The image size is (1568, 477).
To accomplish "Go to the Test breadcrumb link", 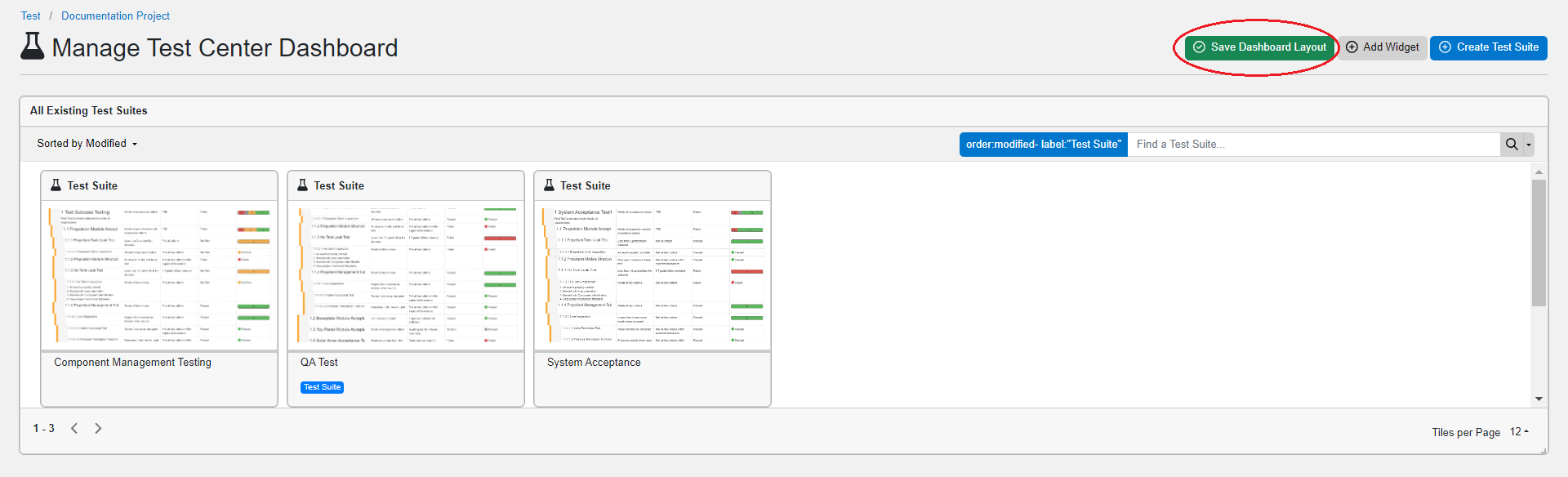I will tap(31, 16).
